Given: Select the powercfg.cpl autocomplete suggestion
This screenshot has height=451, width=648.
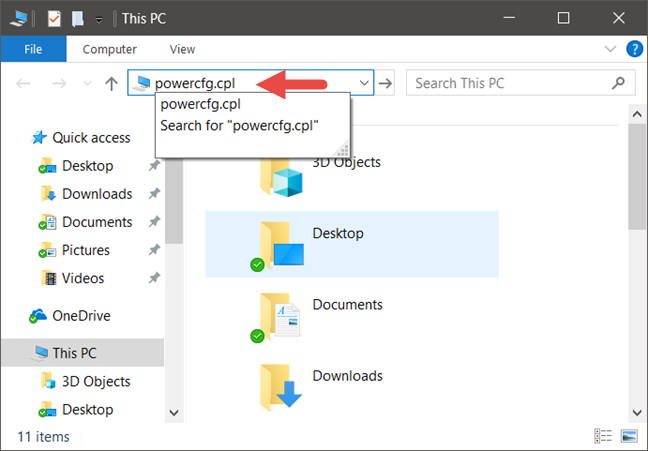Looking at the screenshot, I should tap(253, 104).
